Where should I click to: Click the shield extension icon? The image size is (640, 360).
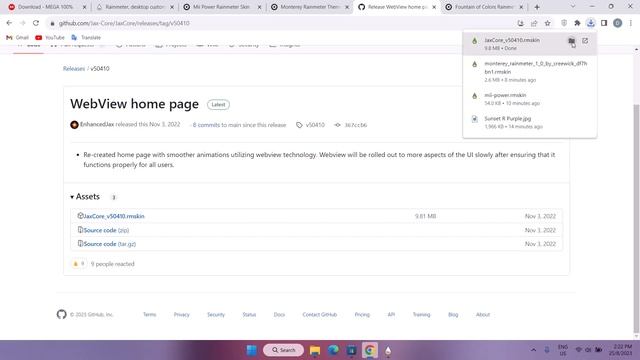pyautogui.click(x=564, y=23)
